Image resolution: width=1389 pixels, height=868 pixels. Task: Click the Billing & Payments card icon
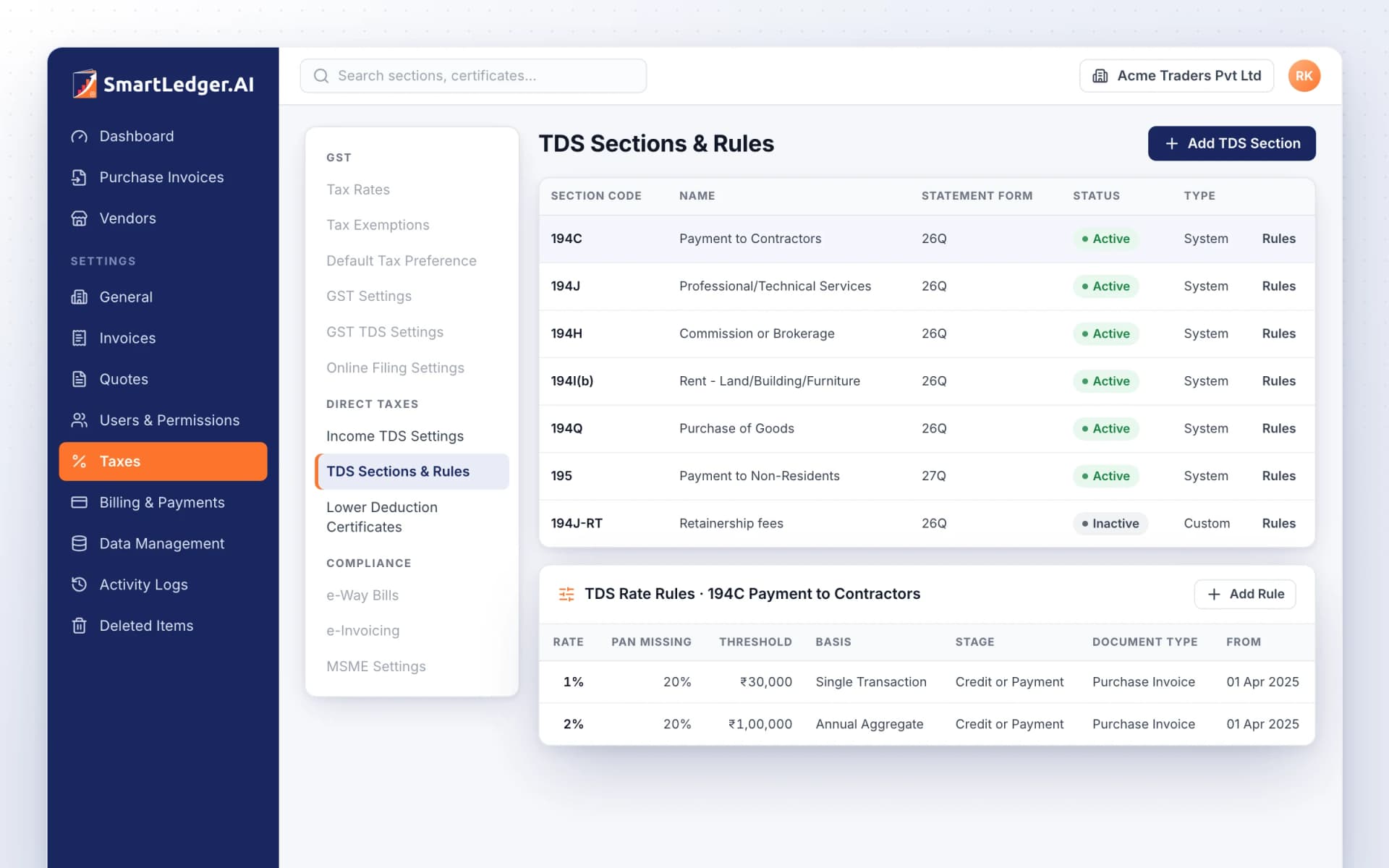(x=80, y=503)
